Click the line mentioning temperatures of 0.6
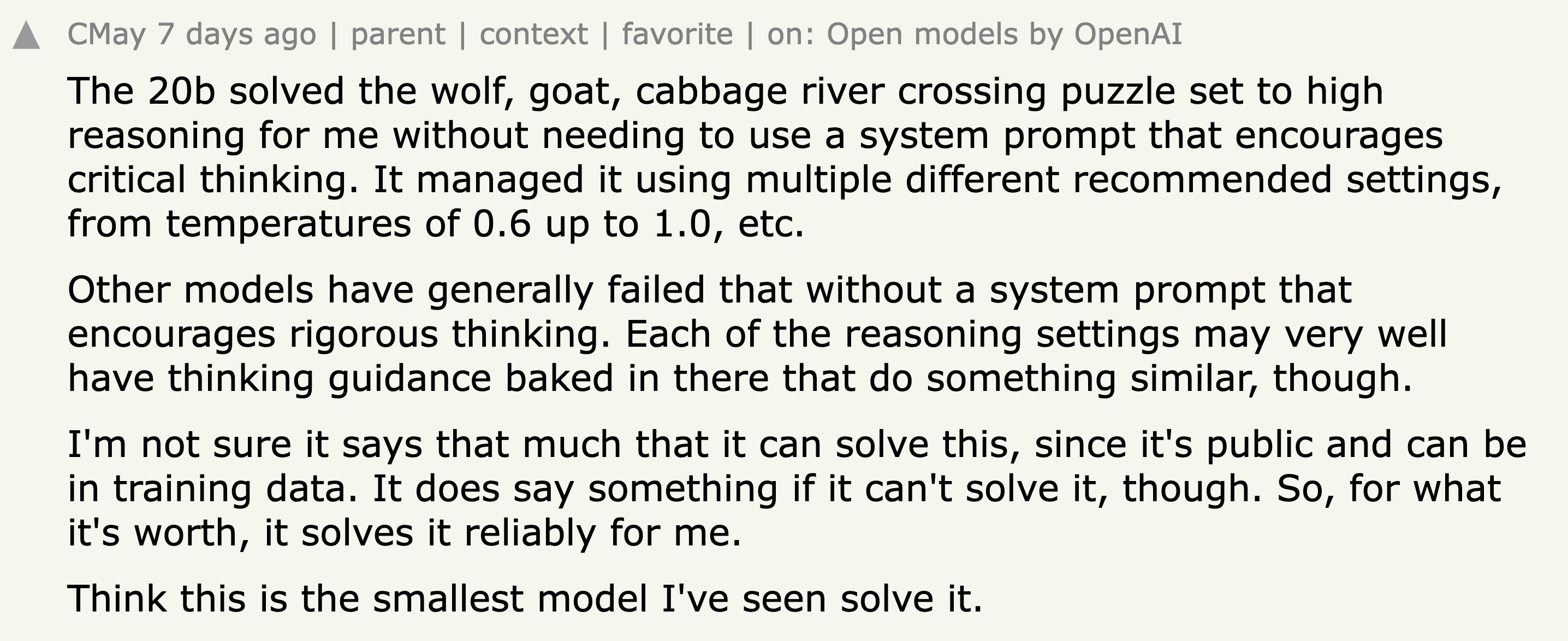Image resolution: width=1568 pixels, height=641 pixels. click(x=436, y=224)
